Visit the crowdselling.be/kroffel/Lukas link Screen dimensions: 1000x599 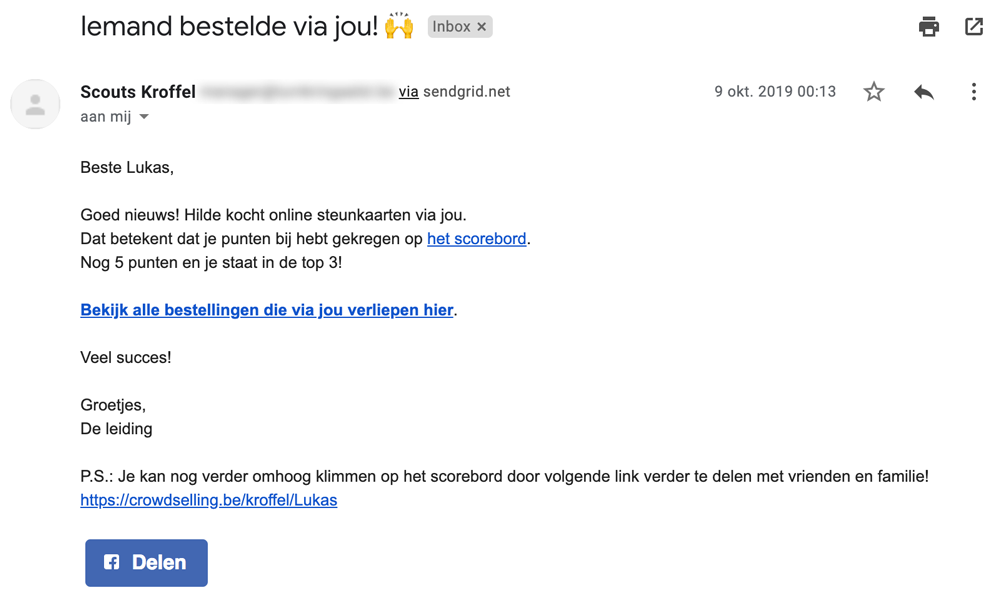point(209,500)
